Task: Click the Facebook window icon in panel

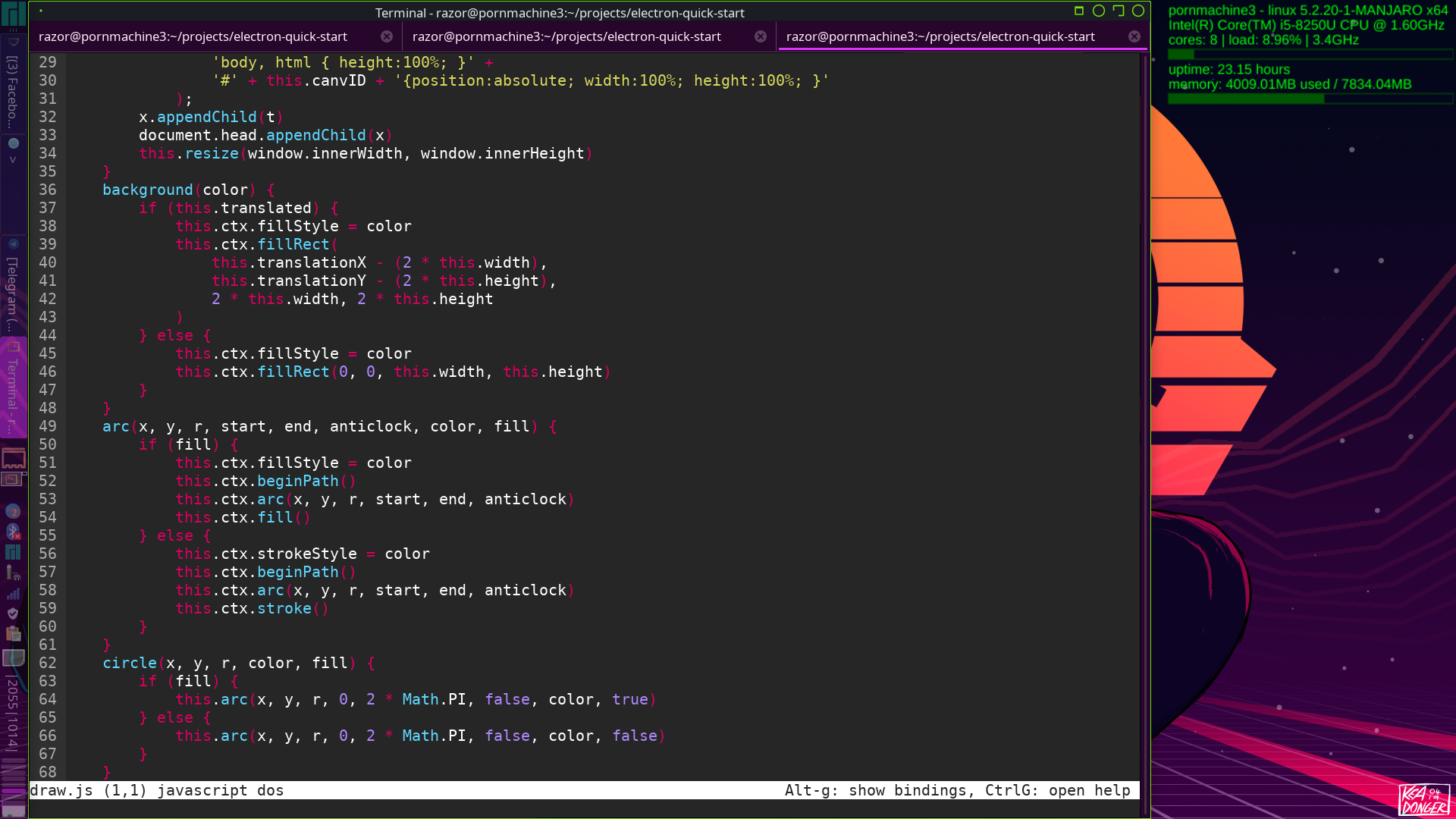Action: pyautogui.click(x=13, y=42)
